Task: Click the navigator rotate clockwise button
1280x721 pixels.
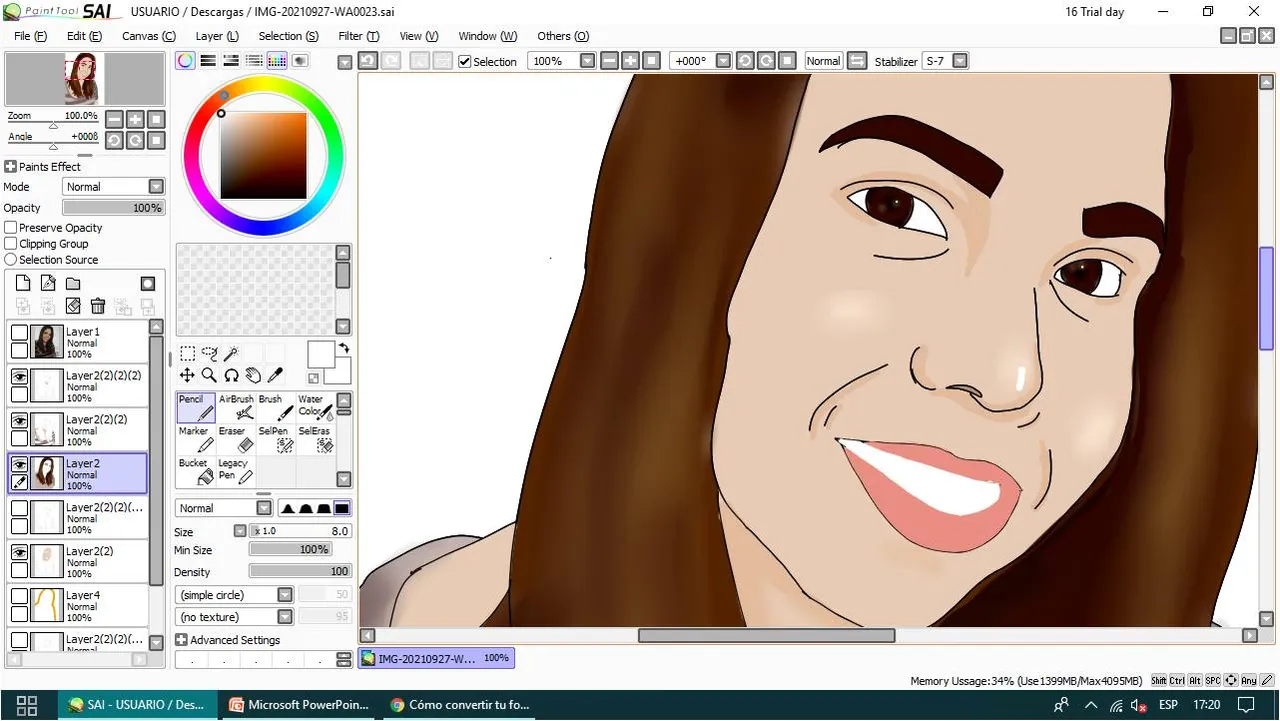Action: coord(135,141)
